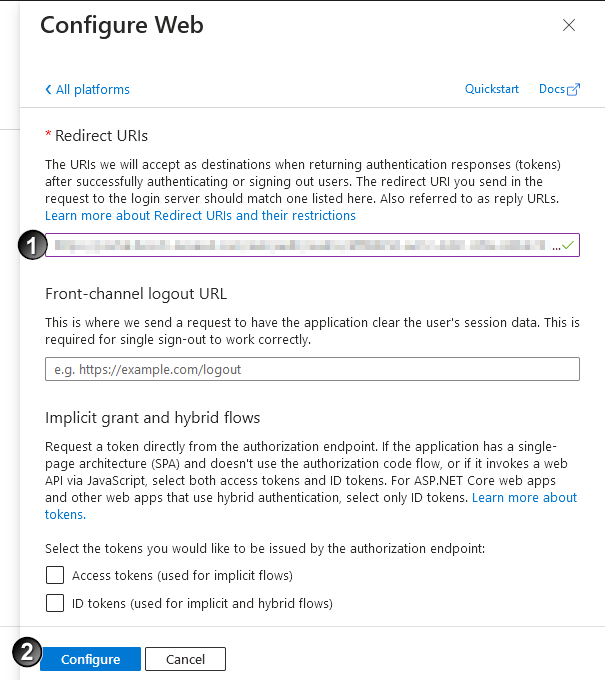Enable the ID tokens checkbox
Viewport: 605px width, 680px height.
pos(55,603)
